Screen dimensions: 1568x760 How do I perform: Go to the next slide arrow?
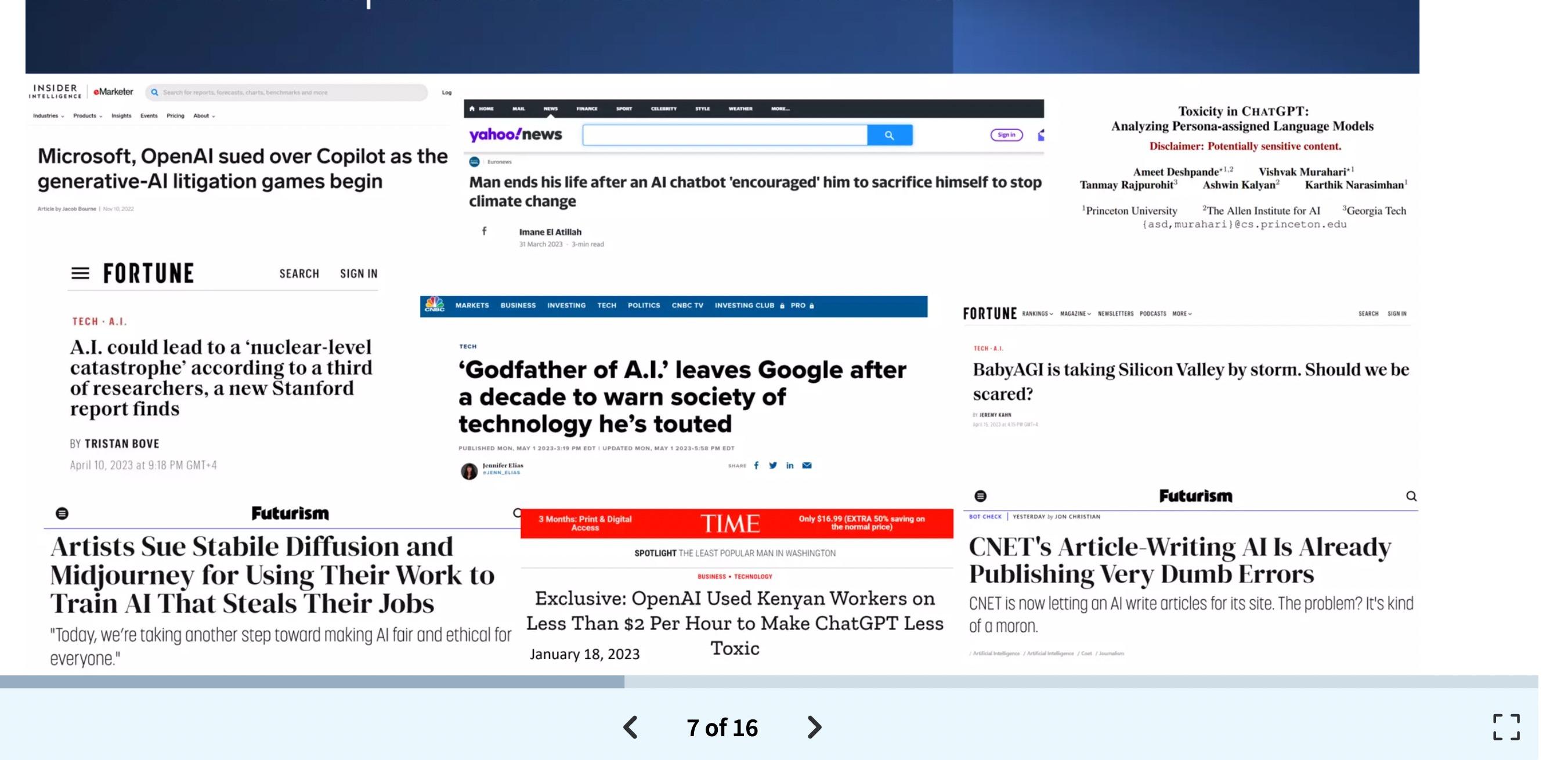click(x=814, y=727)
